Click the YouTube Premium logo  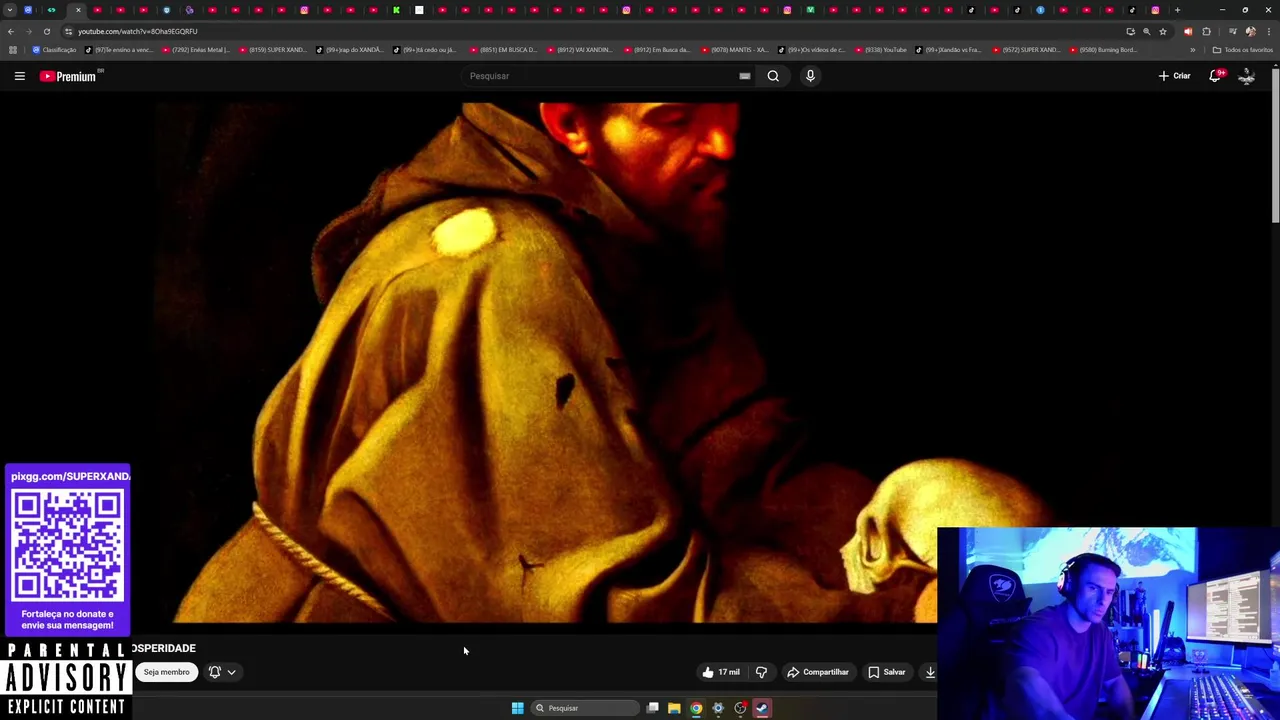pos(70,76)
